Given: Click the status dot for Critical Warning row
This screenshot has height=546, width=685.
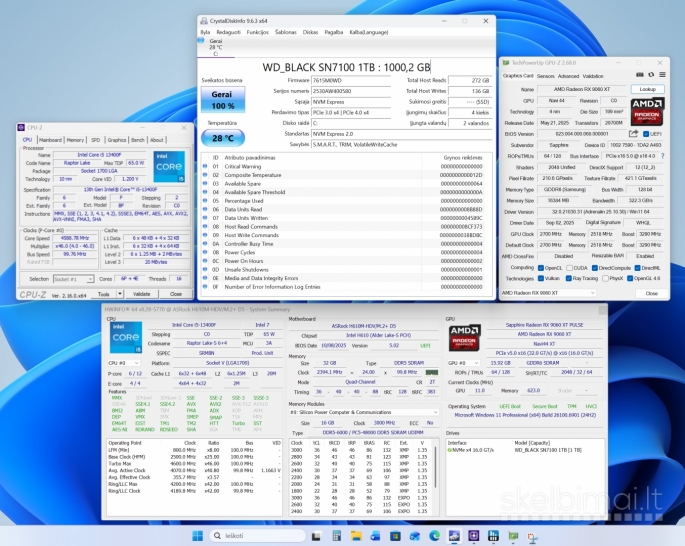Looking at the screenshot, I should point(205,166).
